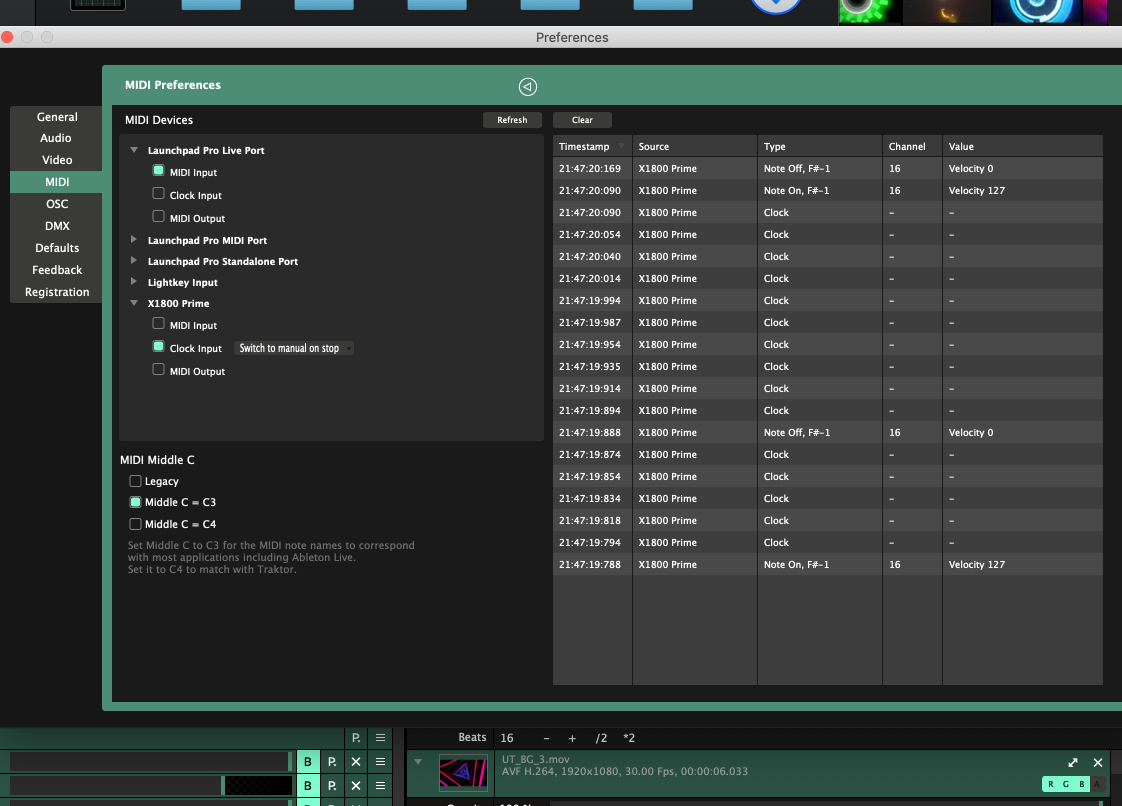Disable MIDI Input for Launchpad Pro Live Port
This screenshot has width=1122, height=806.
coord(158,172)
